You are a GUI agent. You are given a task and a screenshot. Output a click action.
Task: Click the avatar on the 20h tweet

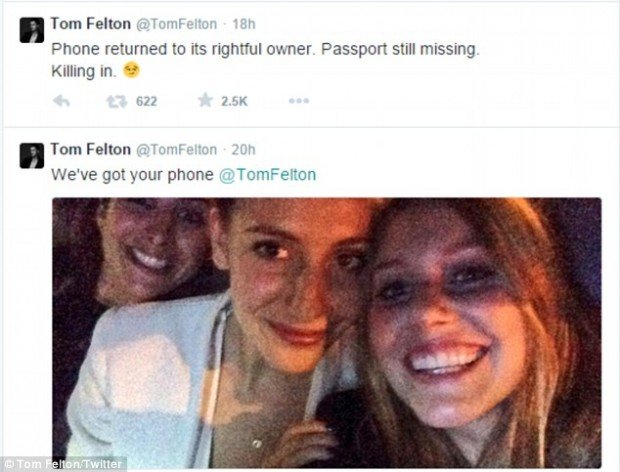[32, 155]
